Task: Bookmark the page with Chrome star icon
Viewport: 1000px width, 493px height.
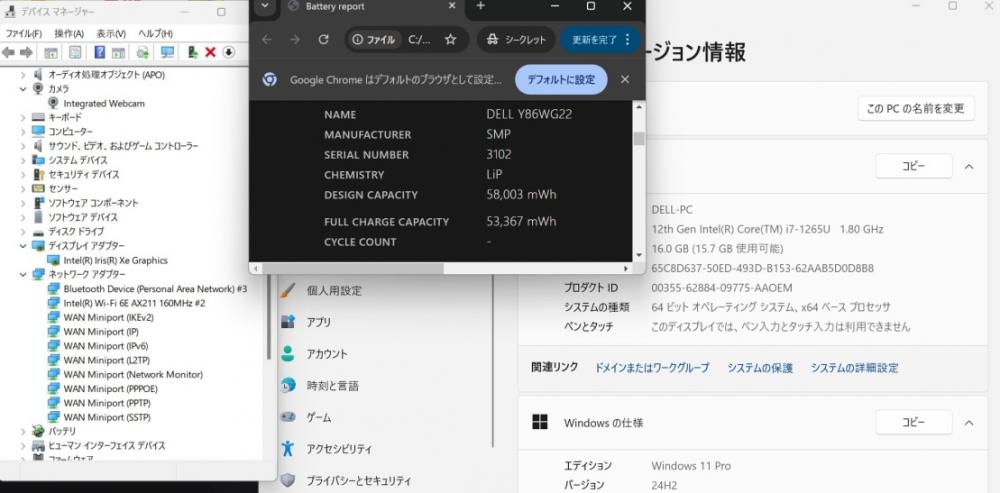Action: 450,40
